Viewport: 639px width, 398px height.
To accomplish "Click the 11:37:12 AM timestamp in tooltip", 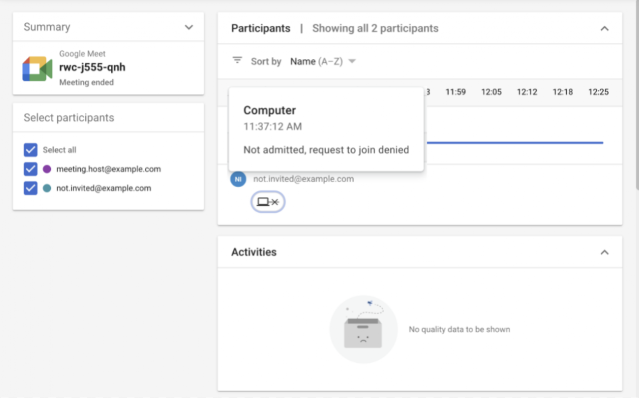I will (x=273, y=127).
